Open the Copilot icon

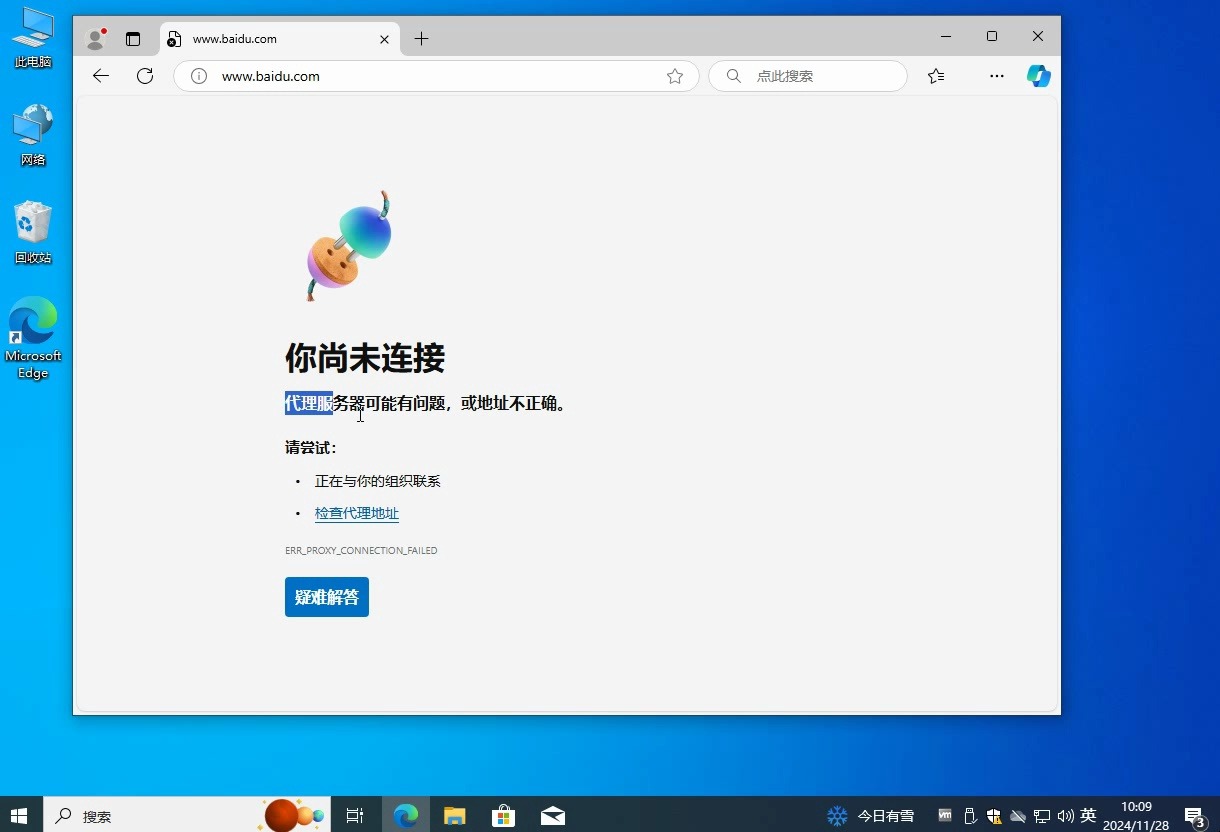(1039, 76)
